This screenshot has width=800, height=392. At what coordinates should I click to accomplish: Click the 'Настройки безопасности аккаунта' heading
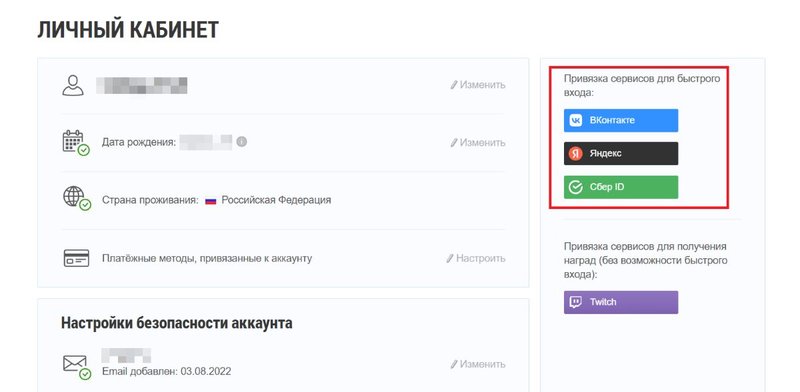[177, 323]
